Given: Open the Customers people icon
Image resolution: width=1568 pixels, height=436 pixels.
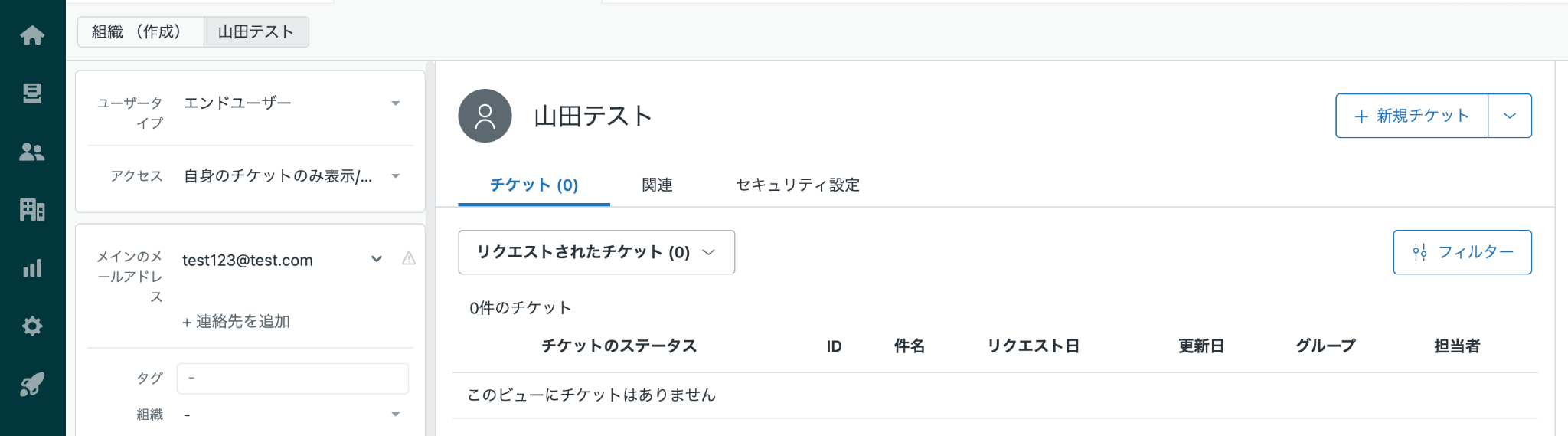Looking at the screenshot, I should click(x=32, y=152).
